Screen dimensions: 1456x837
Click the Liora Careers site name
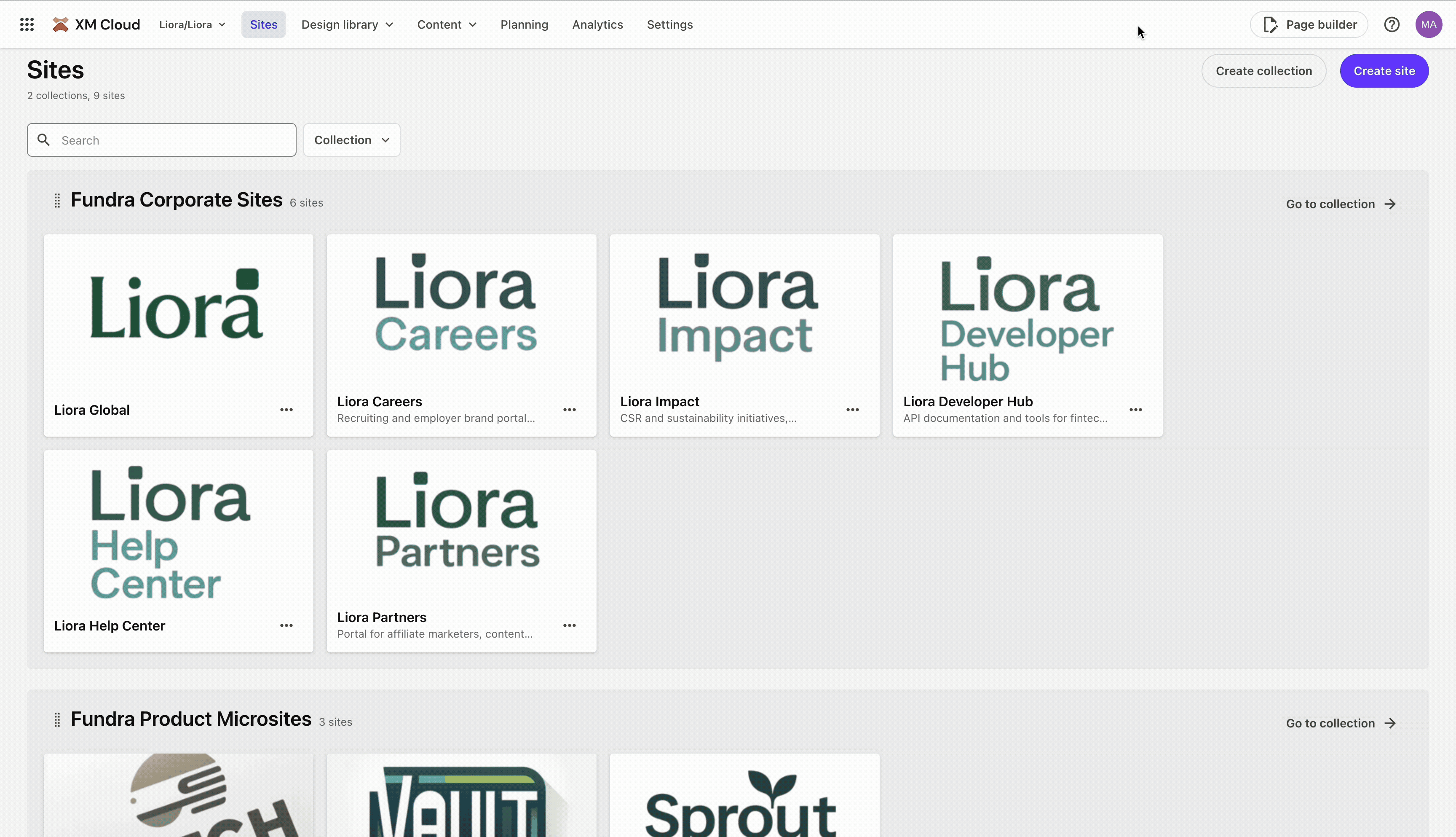(379, 401)
